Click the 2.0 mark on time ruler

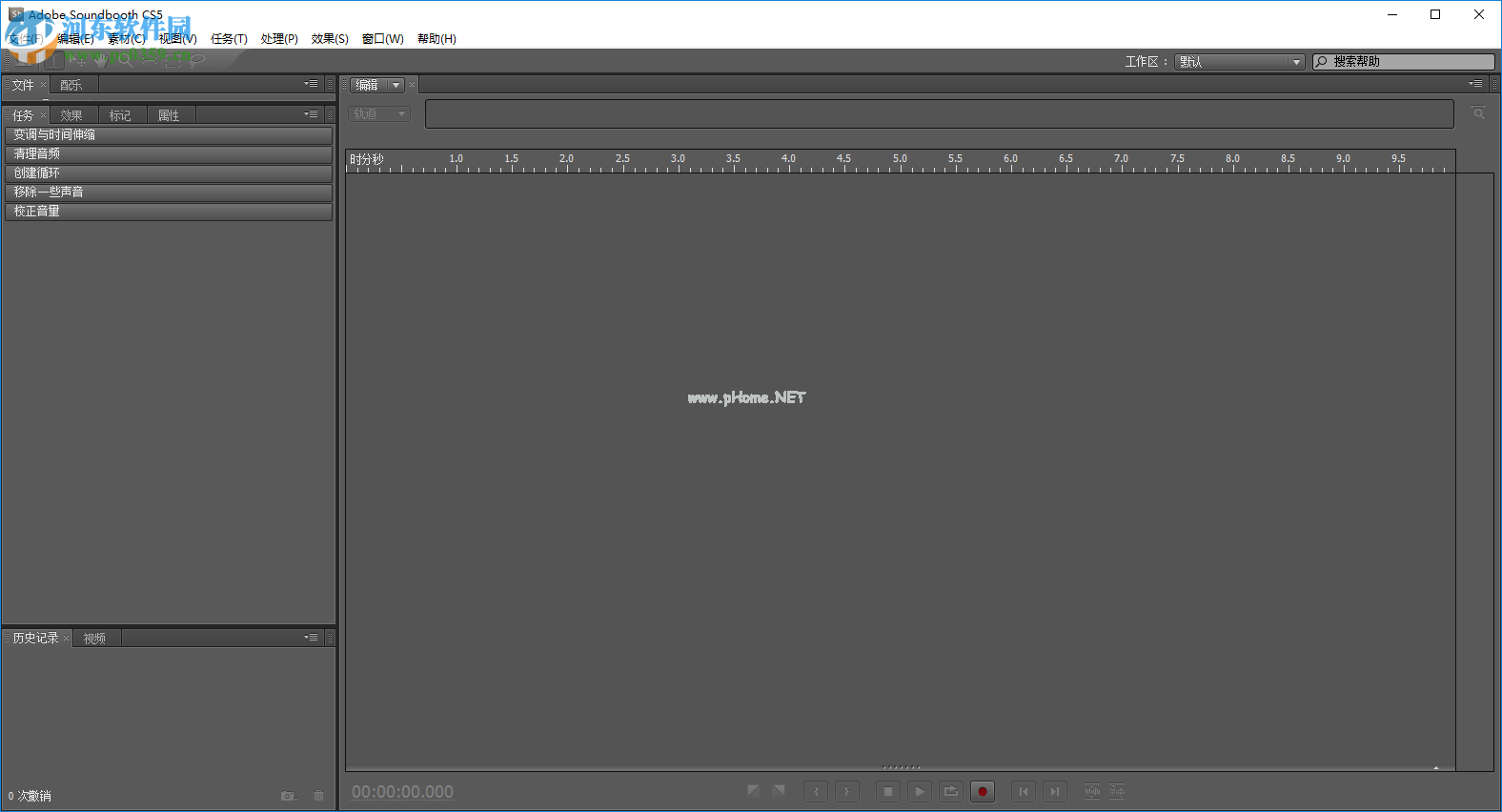click(x=566, y=158)
